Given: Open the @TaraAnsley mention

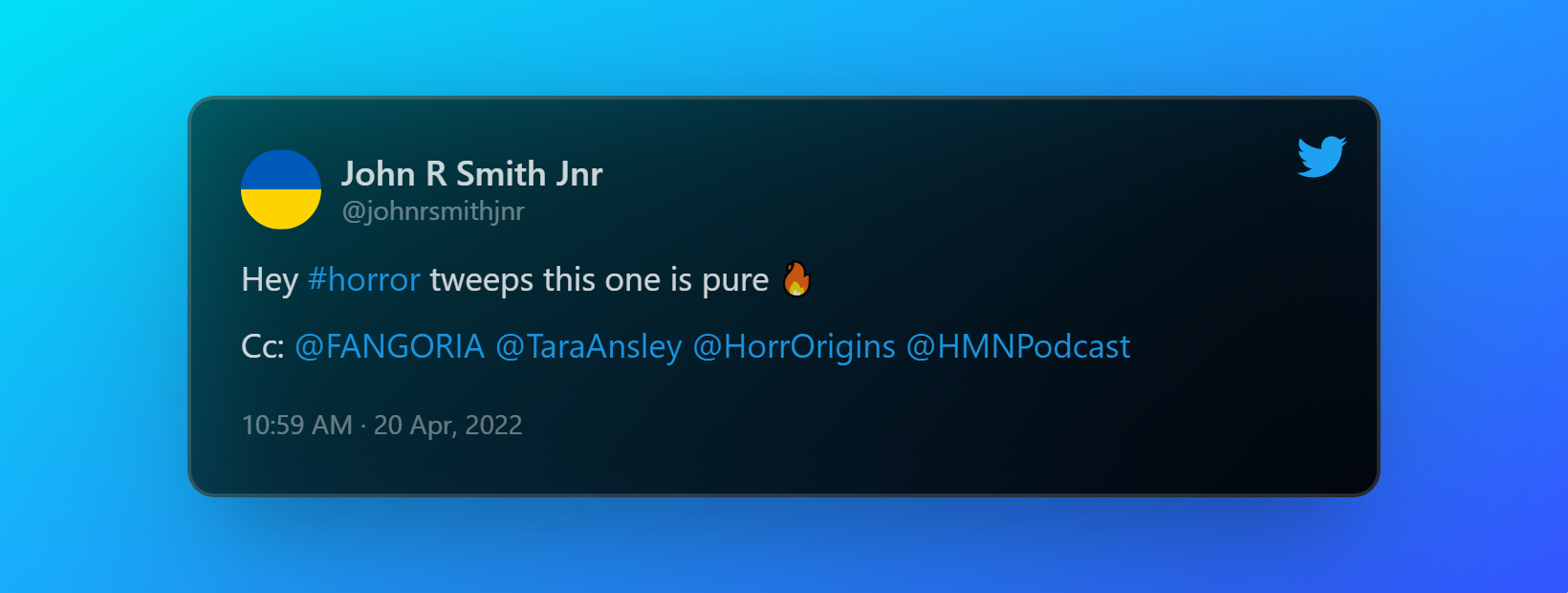Looking at the screenshot, I should pyautogui.click(x=589, y=346).
